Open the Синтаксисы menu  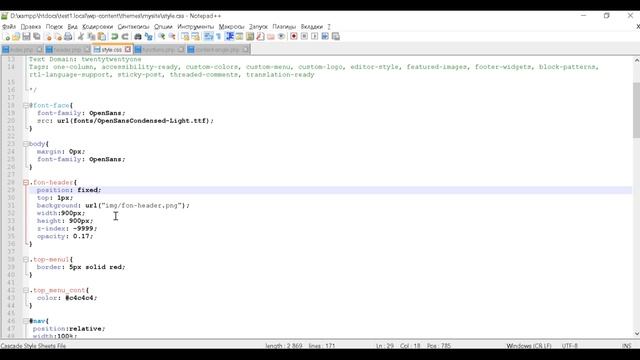pyautogui.click(x=133, y=27)
